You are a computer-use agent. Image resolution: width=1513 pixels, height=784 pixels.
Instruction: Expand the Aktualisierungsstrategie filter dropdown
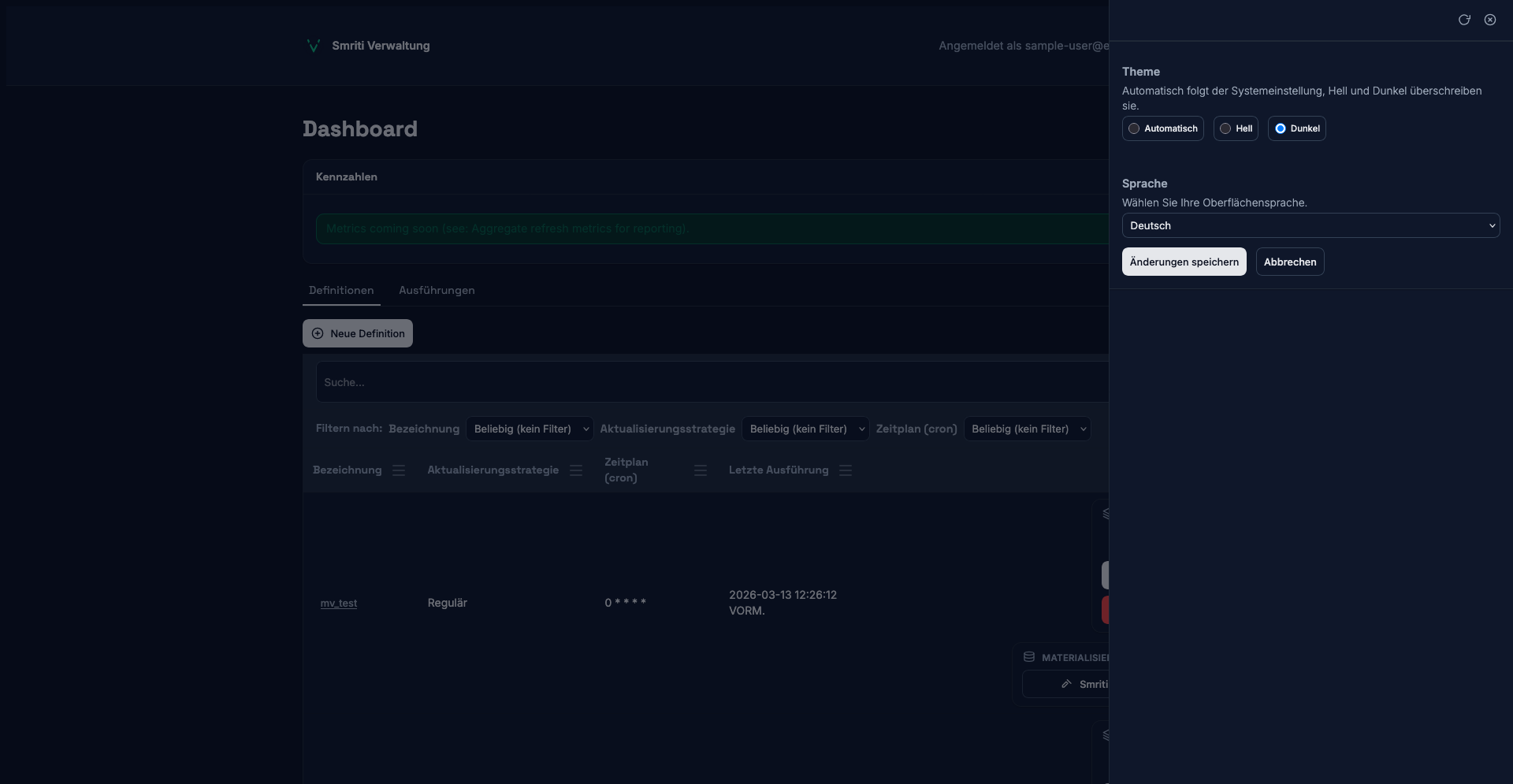[805, 429]
